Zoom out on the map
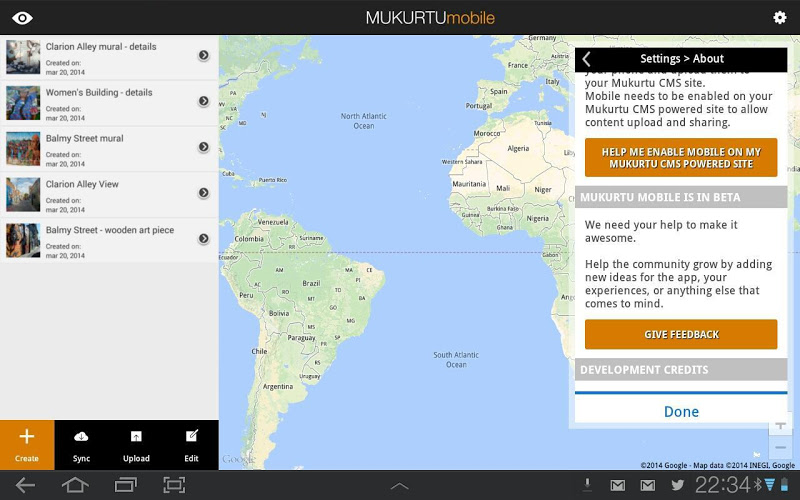 pyautogui.click(x=780, y=447)
